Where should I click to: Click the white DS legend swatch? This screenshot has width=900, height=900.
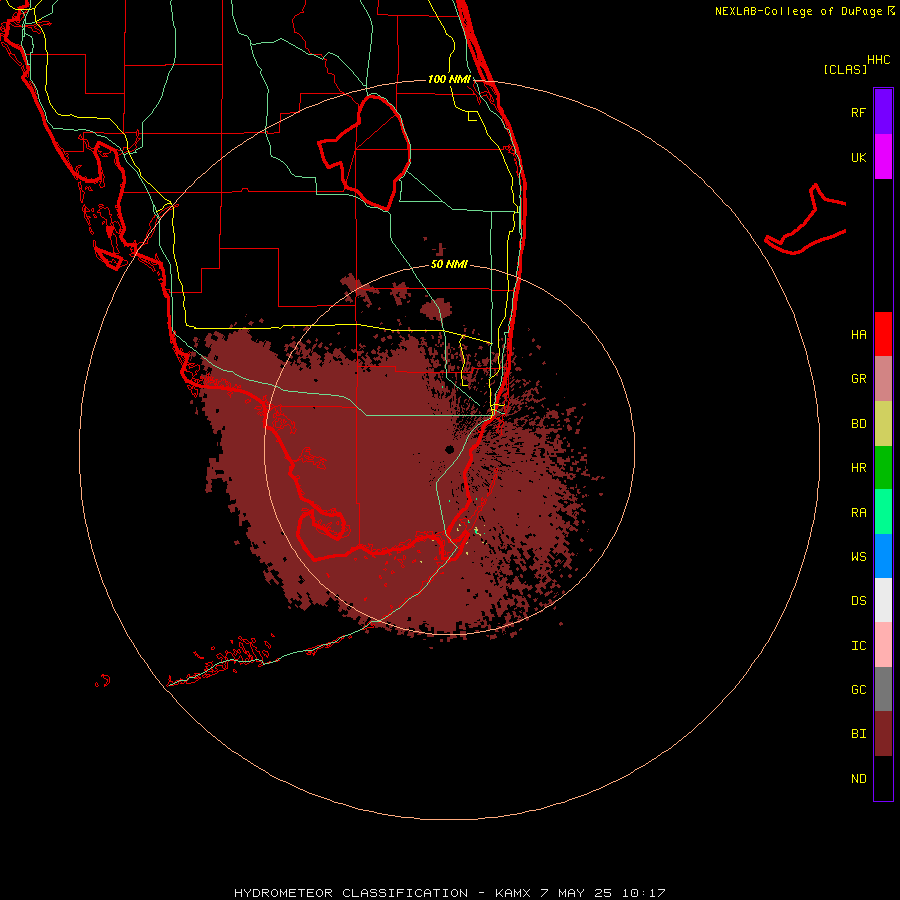[883, 600]
